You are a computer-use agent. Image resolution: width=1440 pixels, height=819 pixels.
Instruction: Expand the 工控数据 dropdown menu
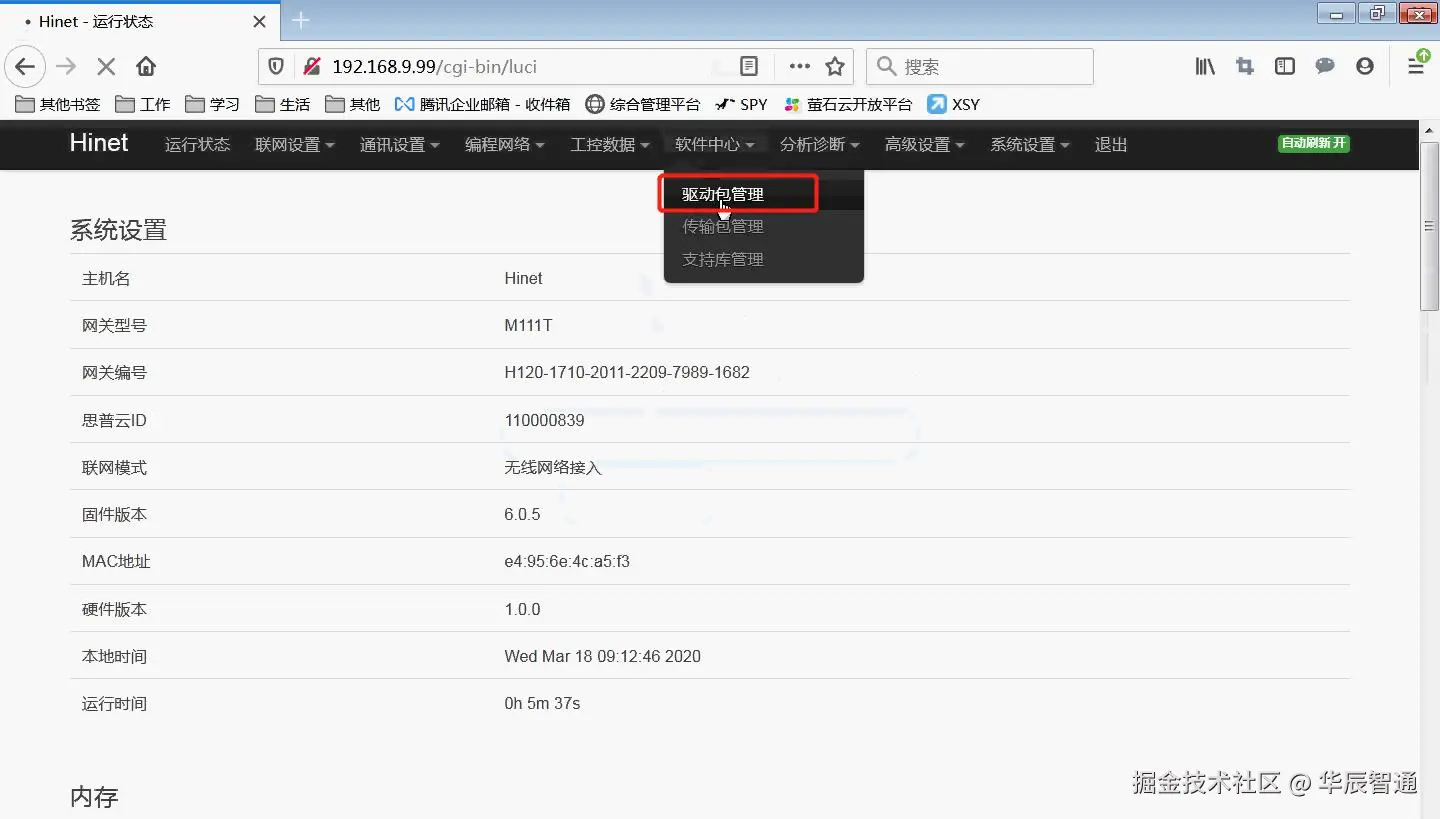(609, 145)
